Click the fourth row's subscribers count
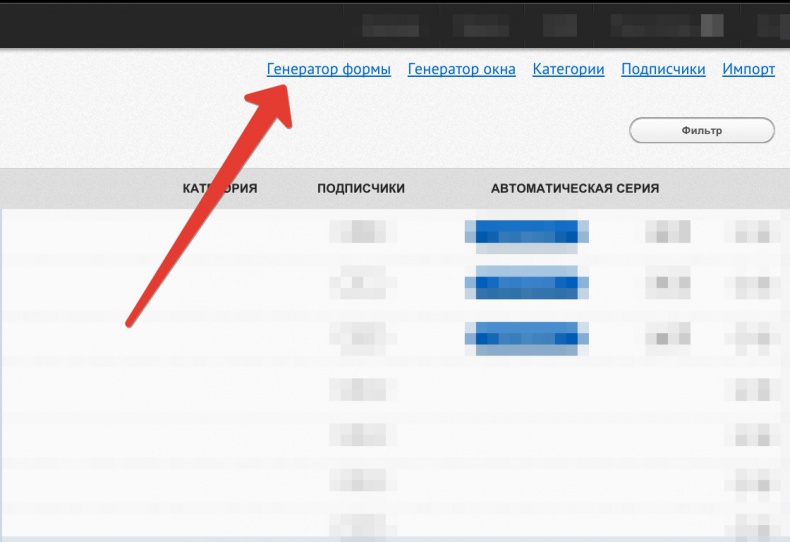 (x=359, y=389)
